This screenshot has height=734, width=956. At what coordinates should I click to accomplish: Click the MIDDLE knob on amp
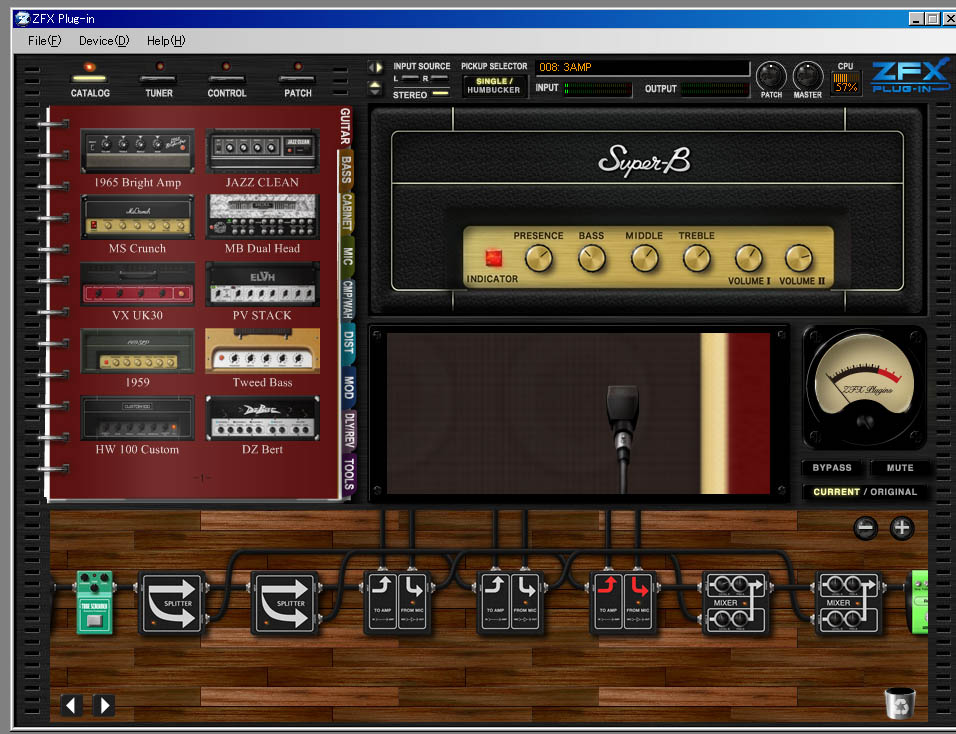(x=644, y=258)
